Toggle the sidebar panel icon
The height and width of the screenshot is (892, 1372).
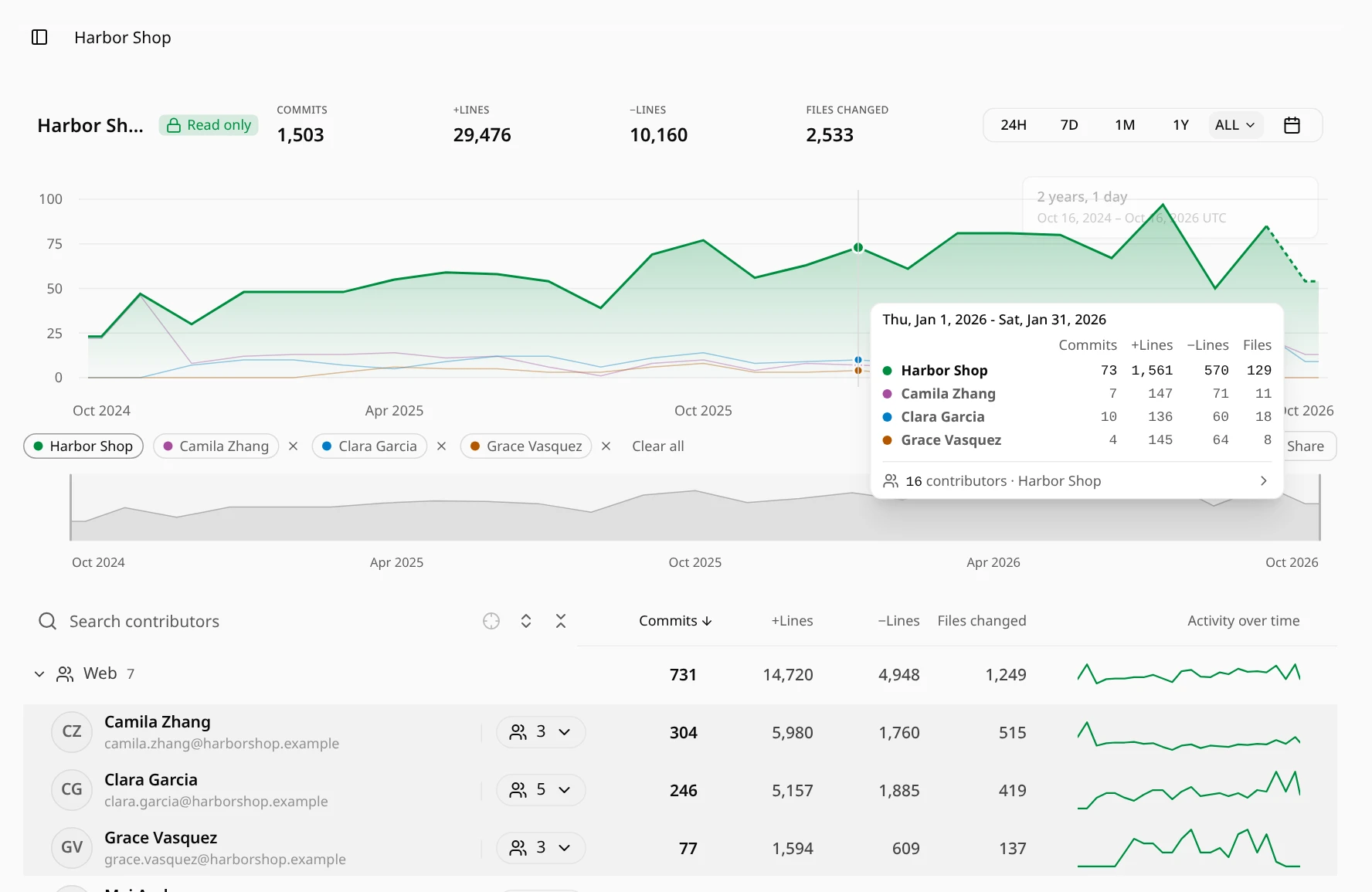tap(39, 37)
